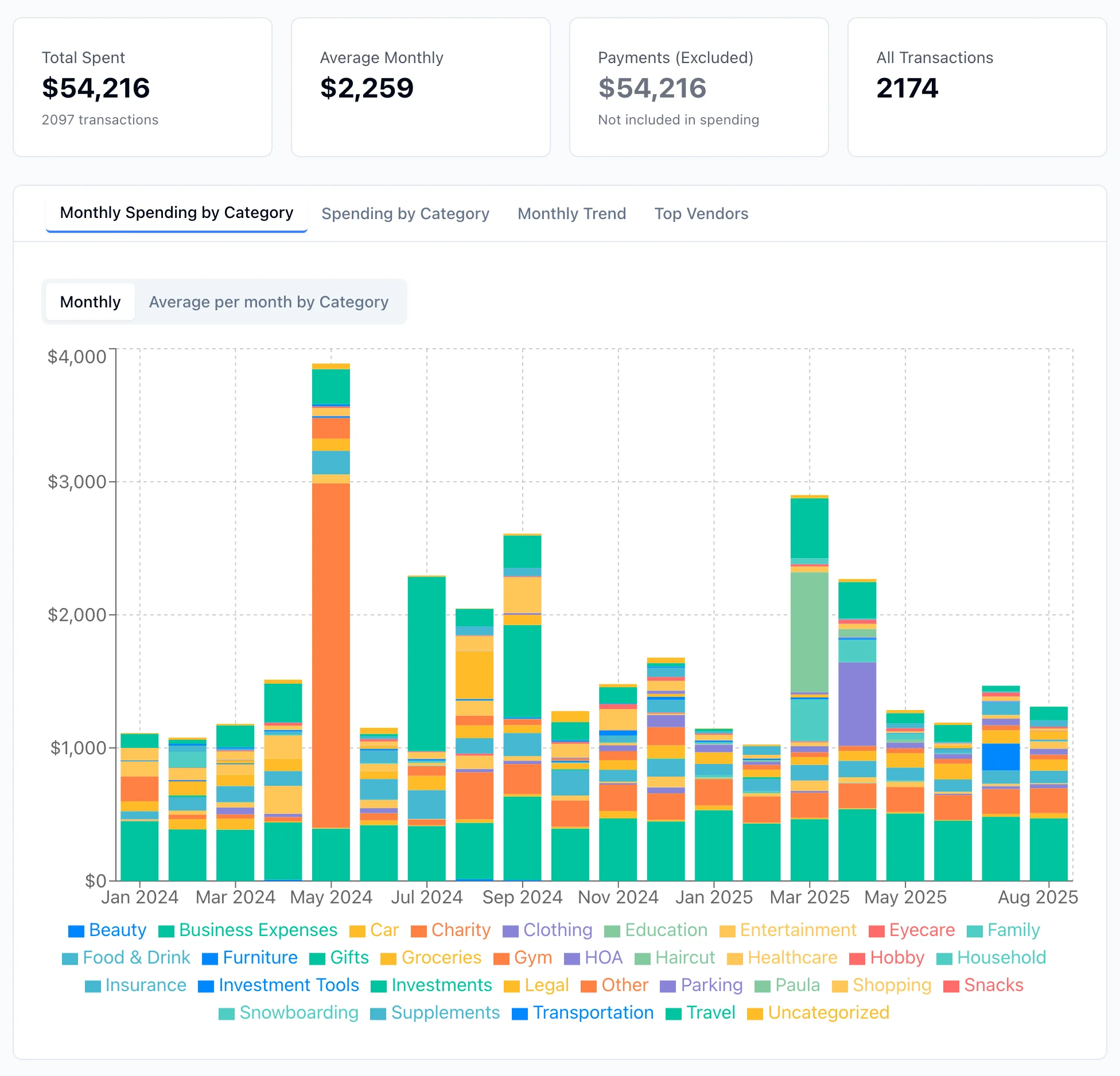Click the Total Spent $54,216 value

(96, 88)
